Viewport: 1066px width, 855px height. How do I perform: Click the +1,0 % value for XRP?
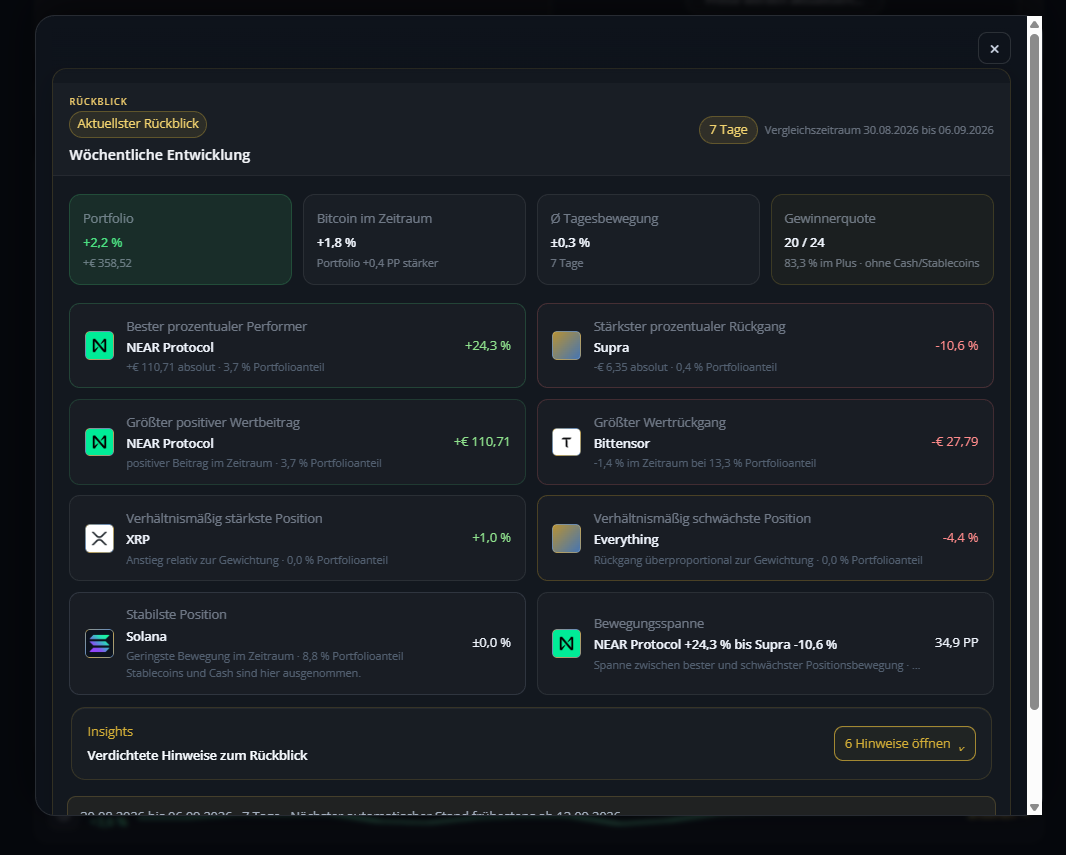(491, 538)
